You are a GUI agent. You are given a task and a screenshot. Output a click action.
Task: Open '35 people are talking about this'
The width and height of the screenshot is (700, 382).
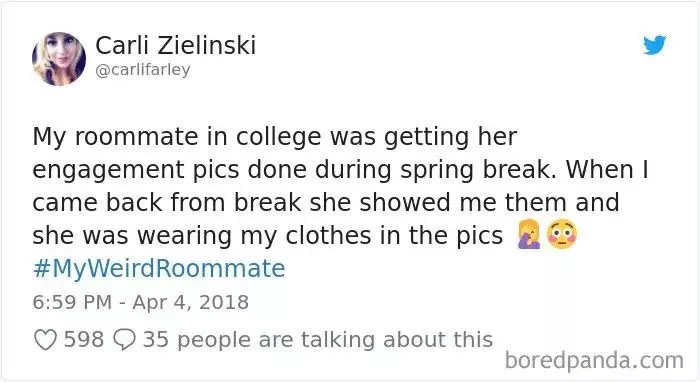coord(318,340)
